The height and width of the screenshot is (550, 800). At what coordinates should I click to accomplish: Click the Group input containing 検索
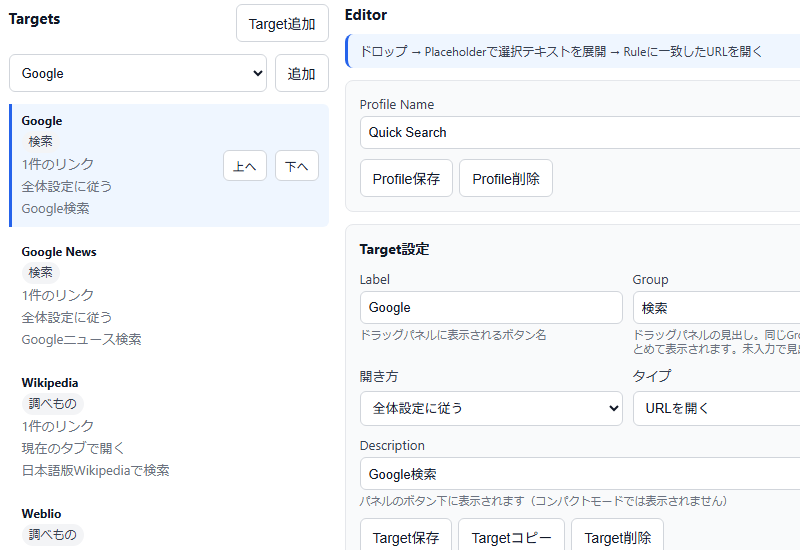pos(716,308)
